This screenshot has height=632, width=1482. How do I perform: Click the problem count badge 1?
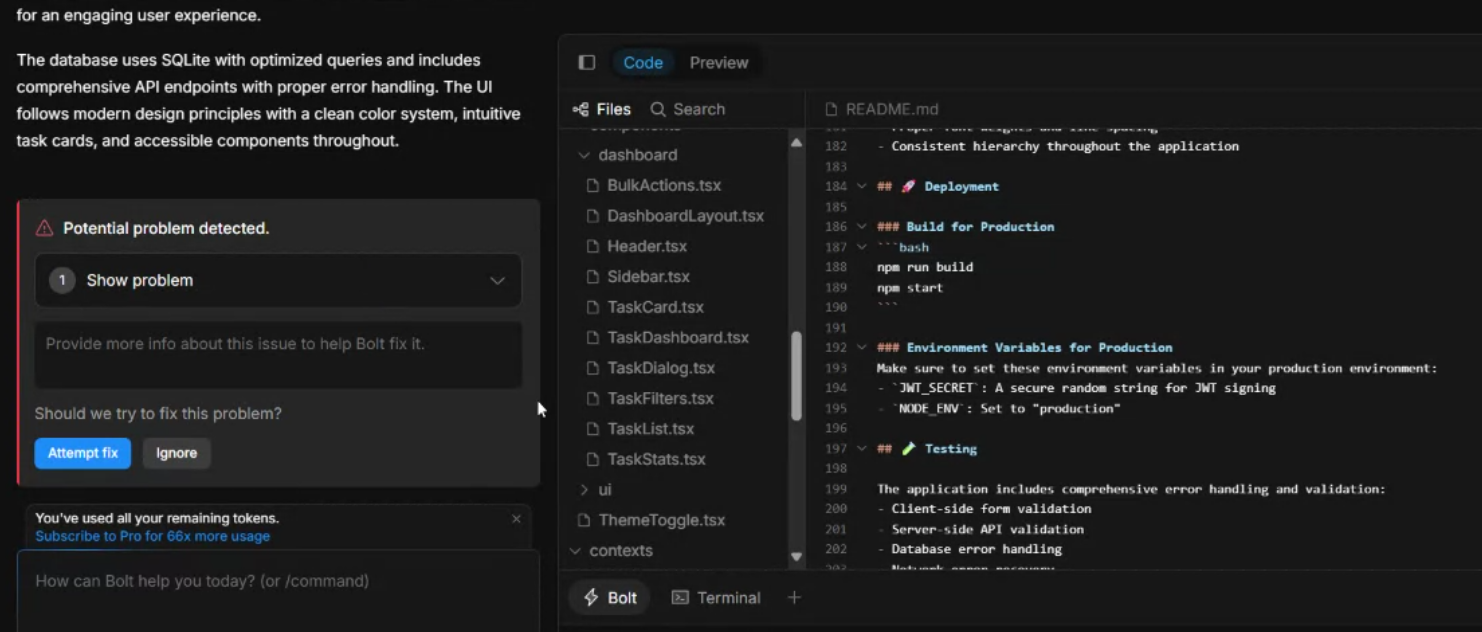62,280
